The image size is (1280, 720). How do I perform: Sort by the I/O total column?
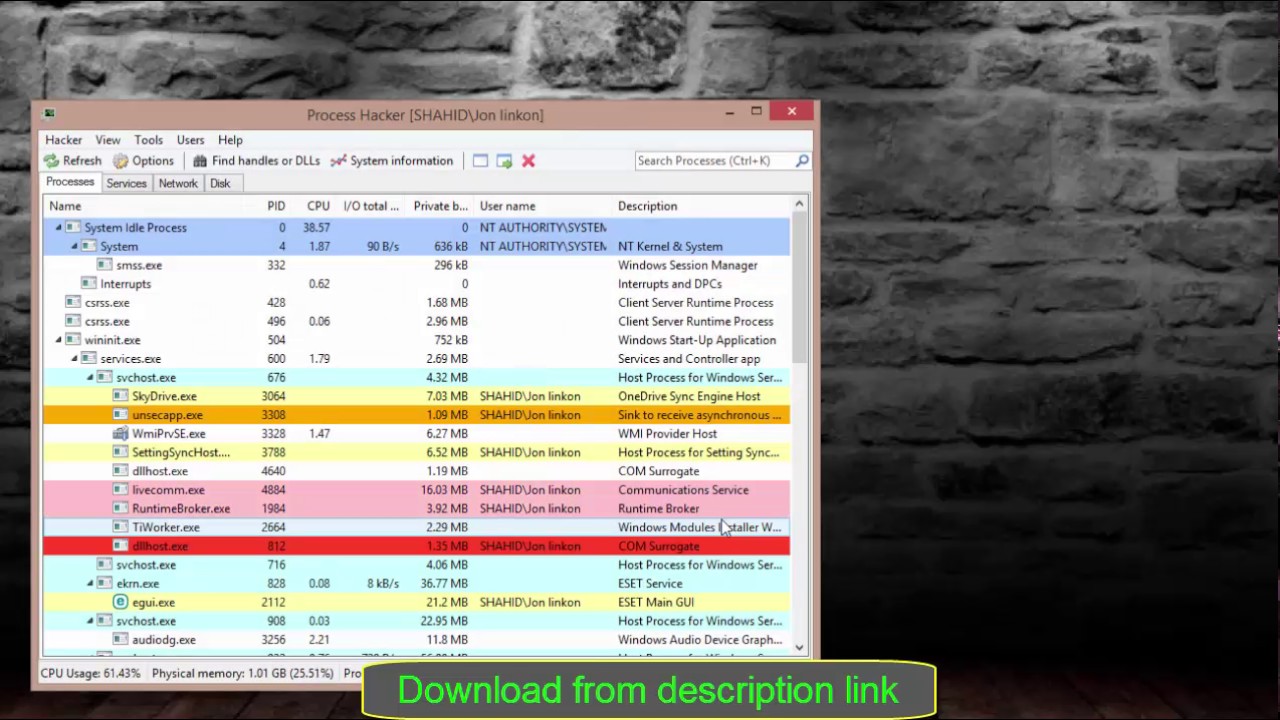coord(370,206)
